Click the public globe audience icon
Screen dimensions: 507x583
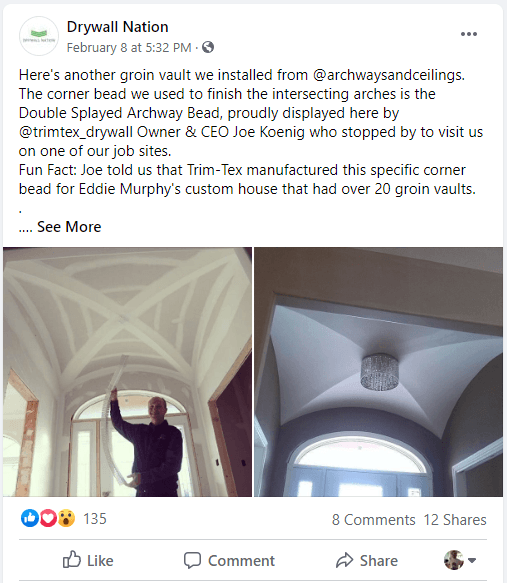208,47
